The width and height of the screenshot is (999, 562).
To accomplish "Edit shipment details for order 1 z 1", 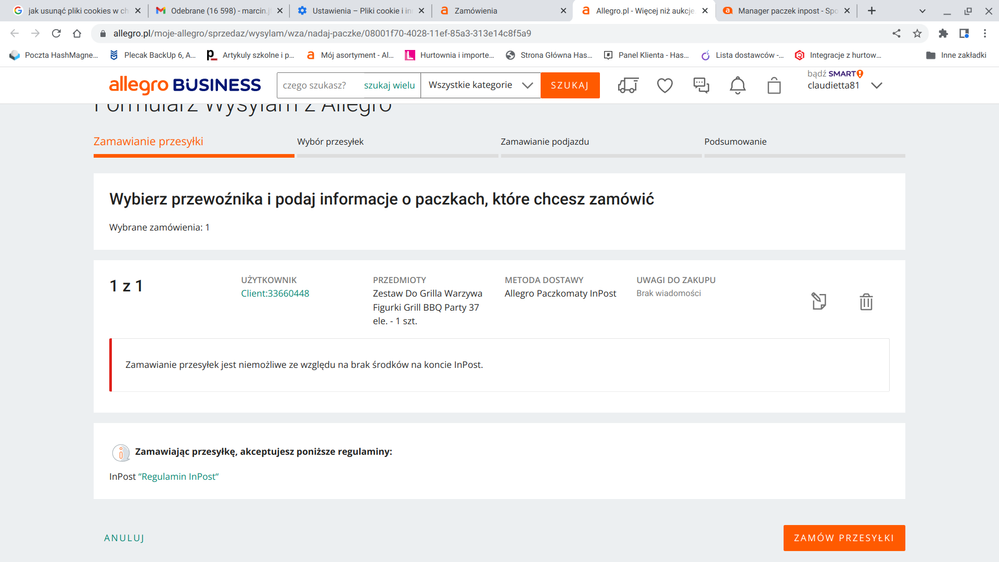I will click(819, 301).
